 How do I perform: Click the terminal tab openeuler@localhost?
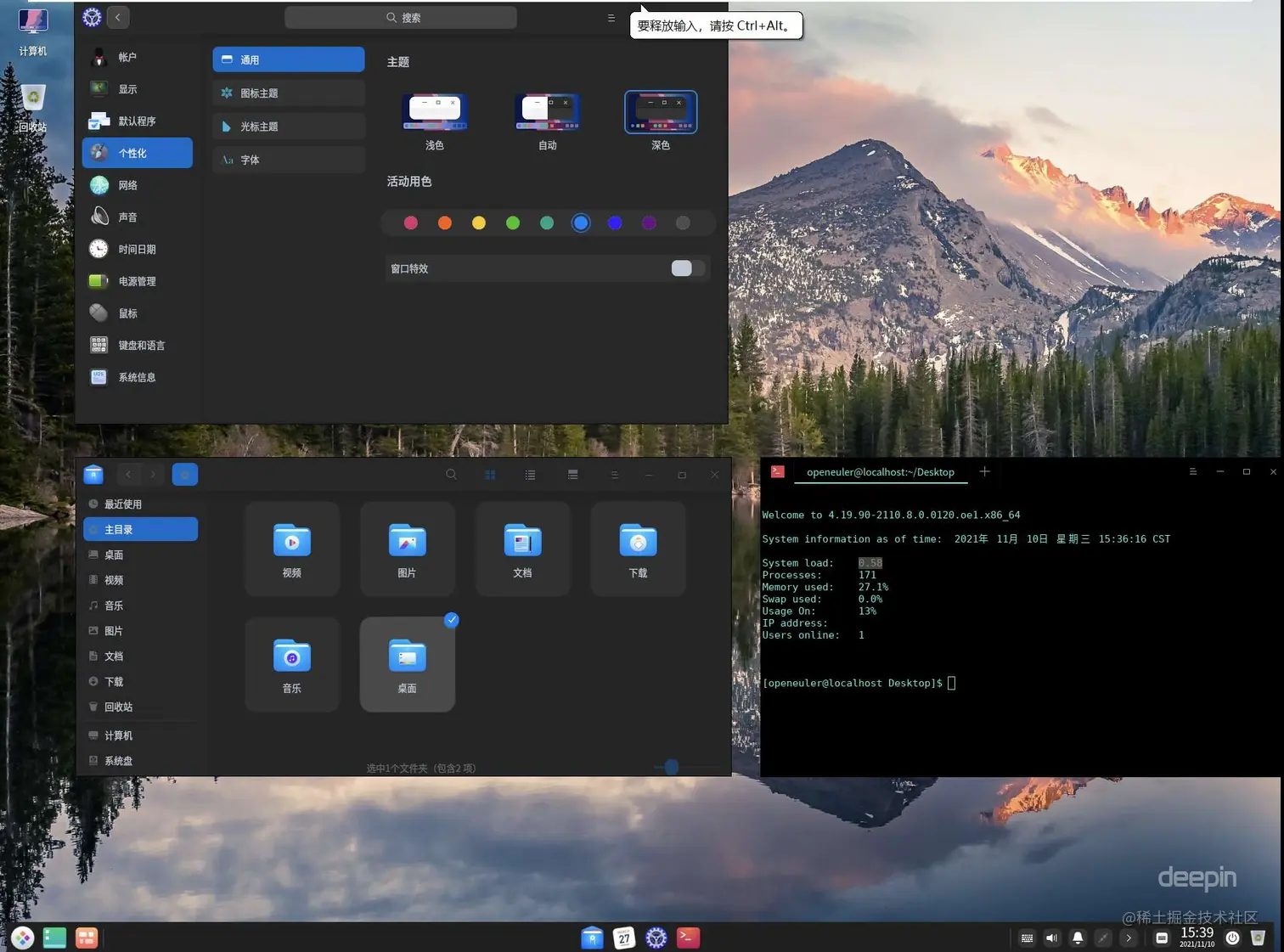pyautogui.click(x=881, y=472)
